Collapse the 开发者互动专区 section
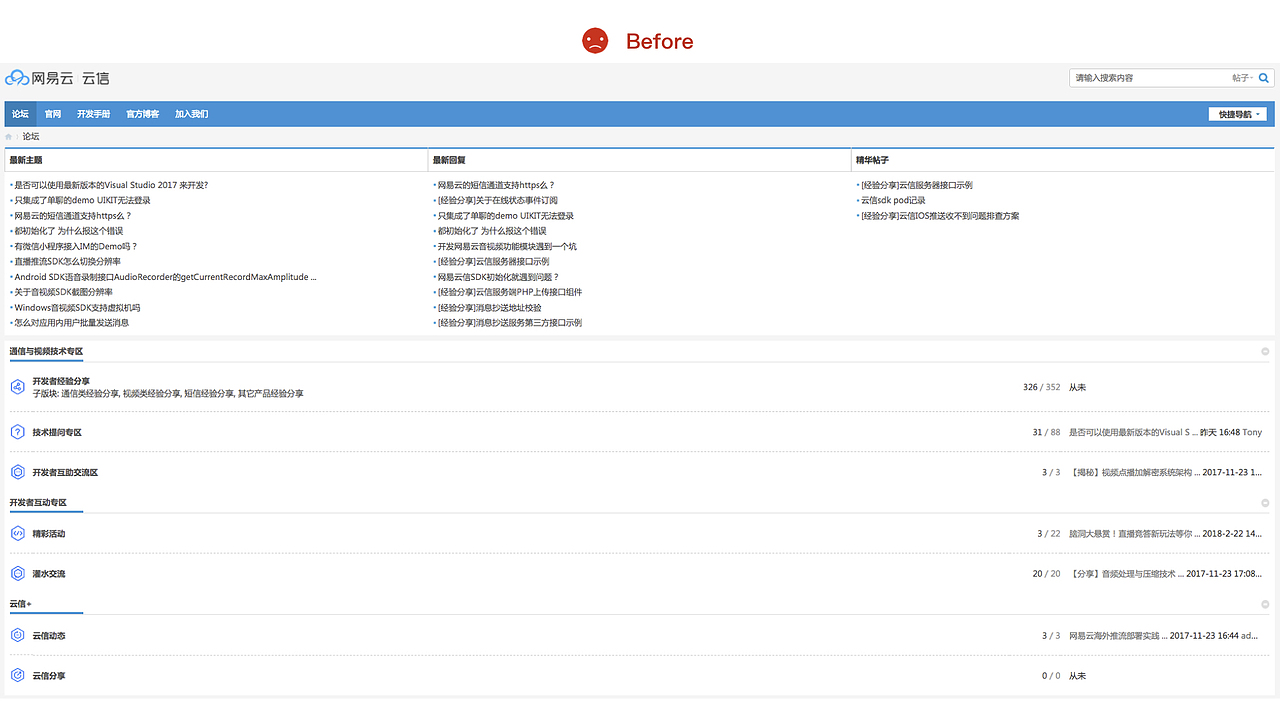Viewport: 1280px width, 720px height. click(x=1265, y=502)
